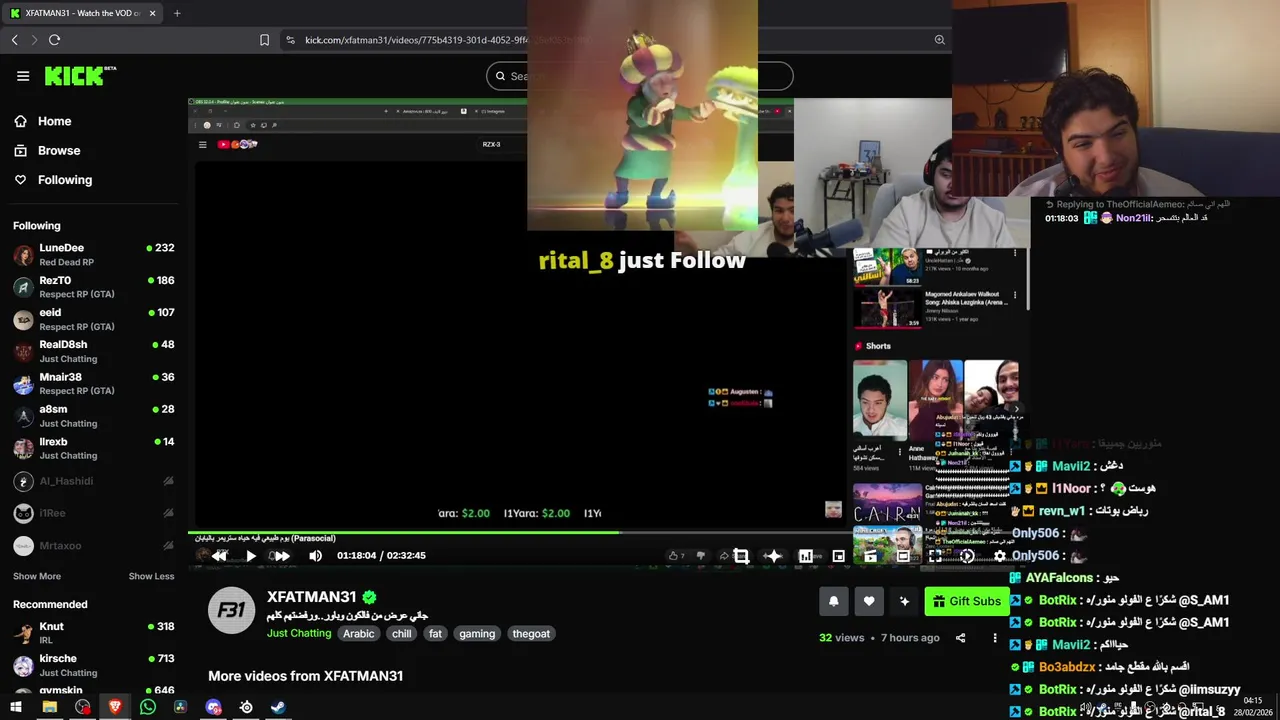Open Browse in the sidebar
Image resolution: width=1280 pixels, height=720 pixels.
click(47, 150)
